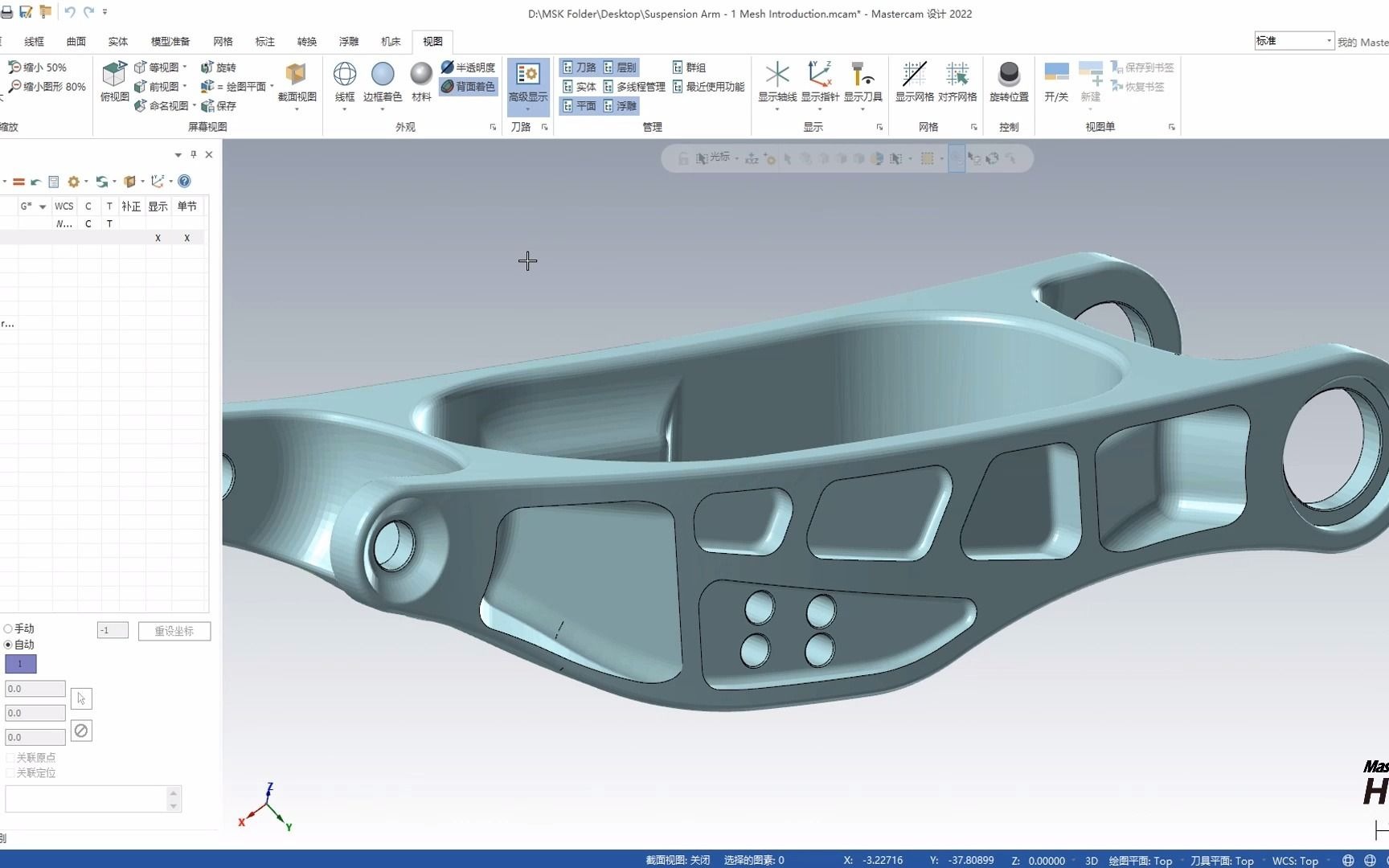Viewport: 1389px width, 868px height.
Task: Select Isometric view (等视图) icon
Action: [x=141, y=68]
